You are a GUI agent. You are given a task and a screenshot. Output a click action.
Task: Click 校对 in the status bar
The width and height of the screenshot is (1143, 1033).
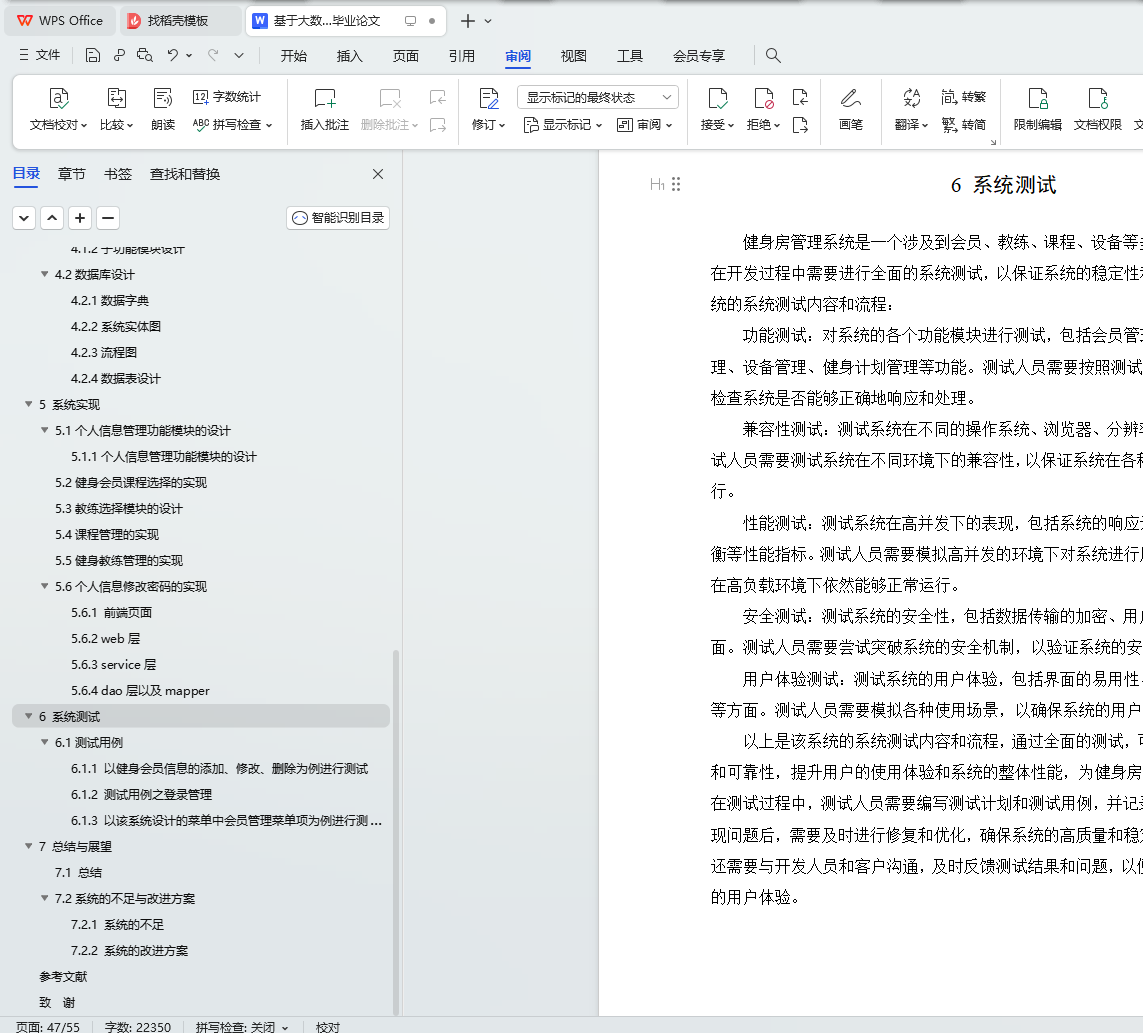point(328,1026)
